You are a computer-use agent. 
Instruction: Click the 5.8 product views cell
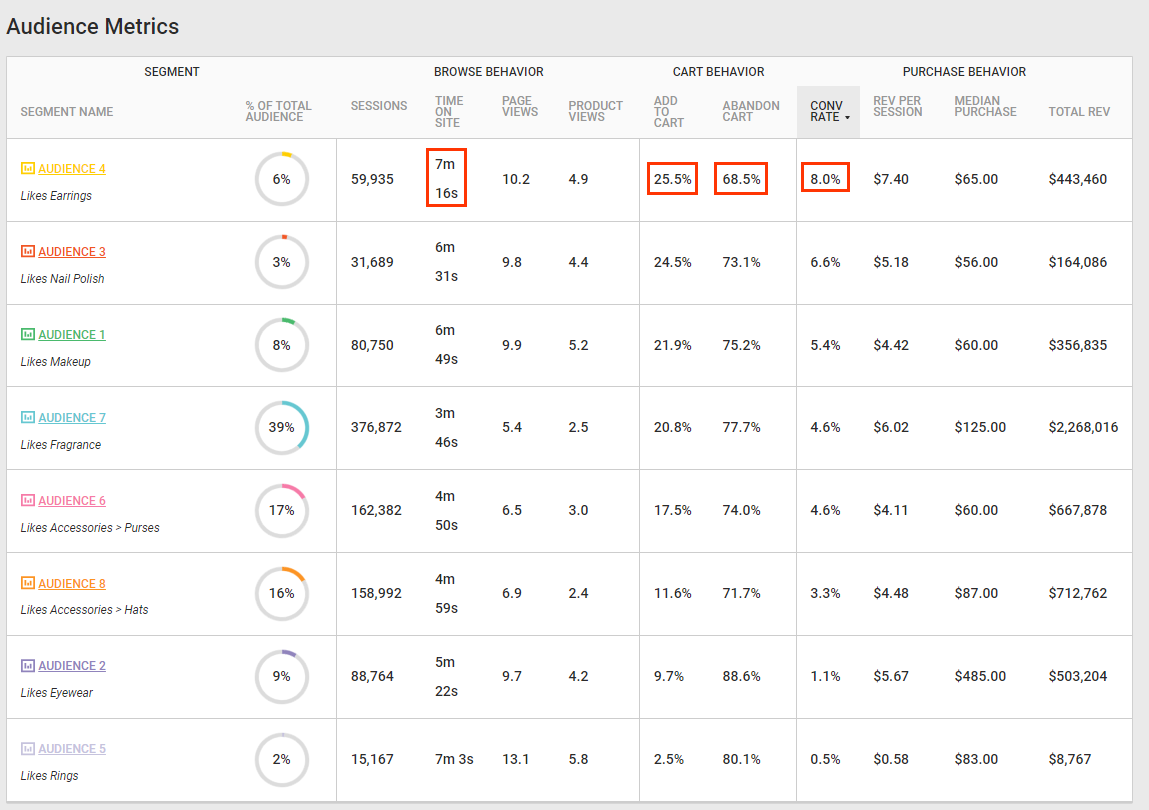click(578, 759)
